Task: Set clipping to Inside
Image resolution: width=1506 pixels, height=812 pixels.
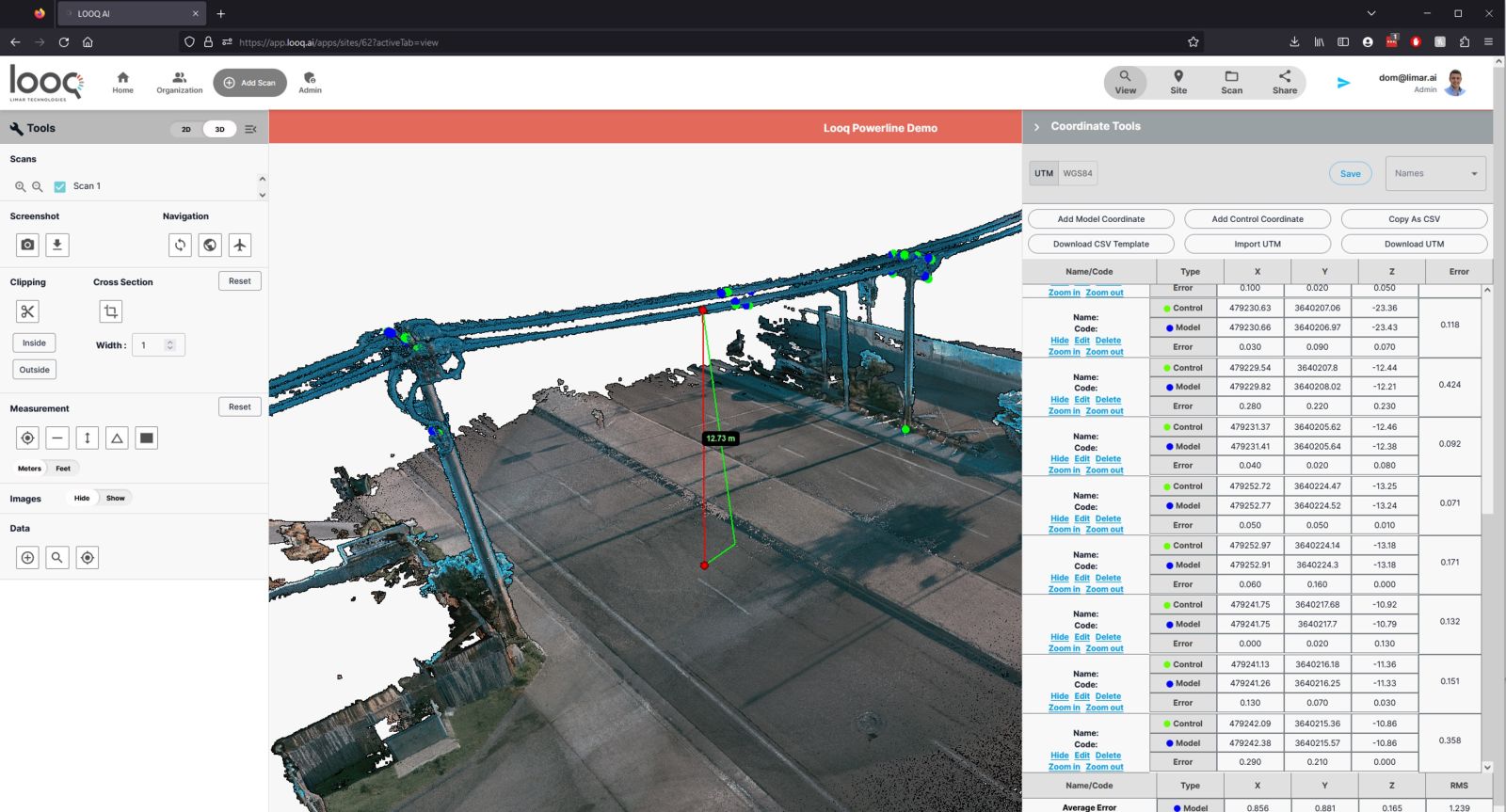Action: 35,342
